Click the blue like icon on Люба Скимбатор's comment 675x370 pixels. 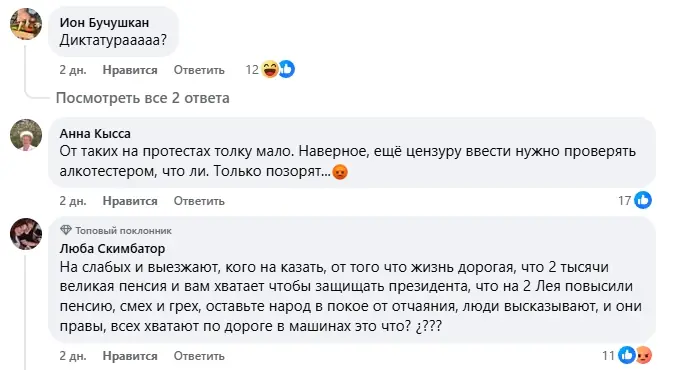627,355
